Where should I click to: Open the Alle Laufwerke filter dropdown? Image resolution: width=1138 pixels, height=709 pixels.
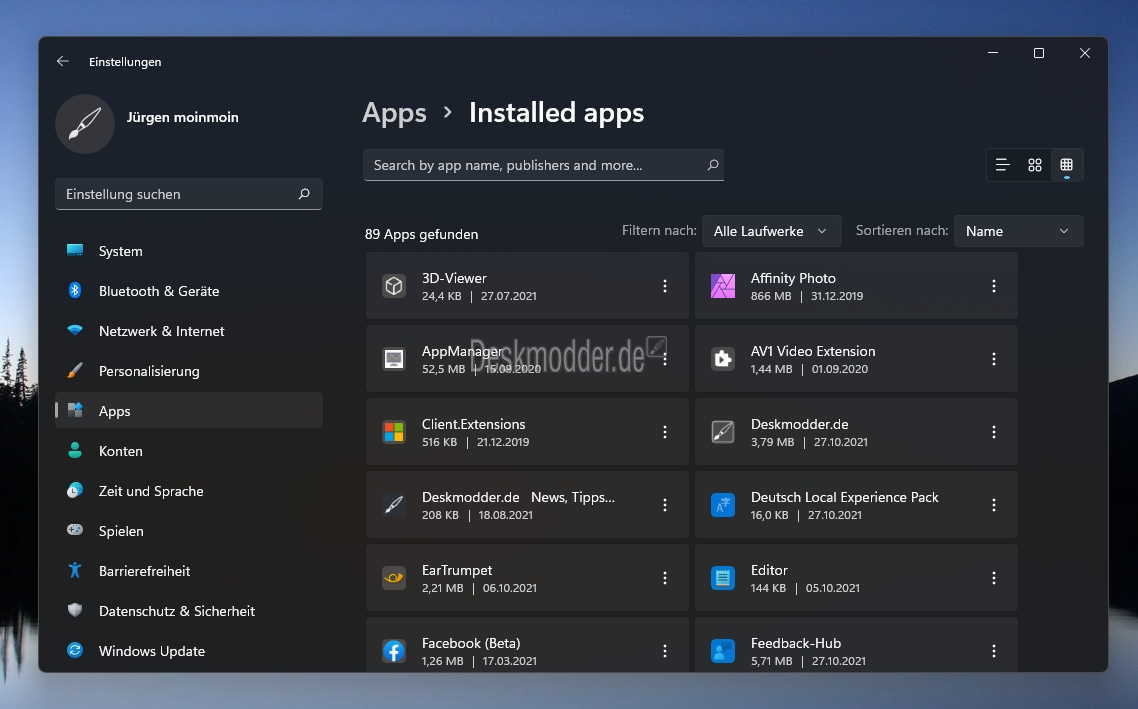point(771,231)
